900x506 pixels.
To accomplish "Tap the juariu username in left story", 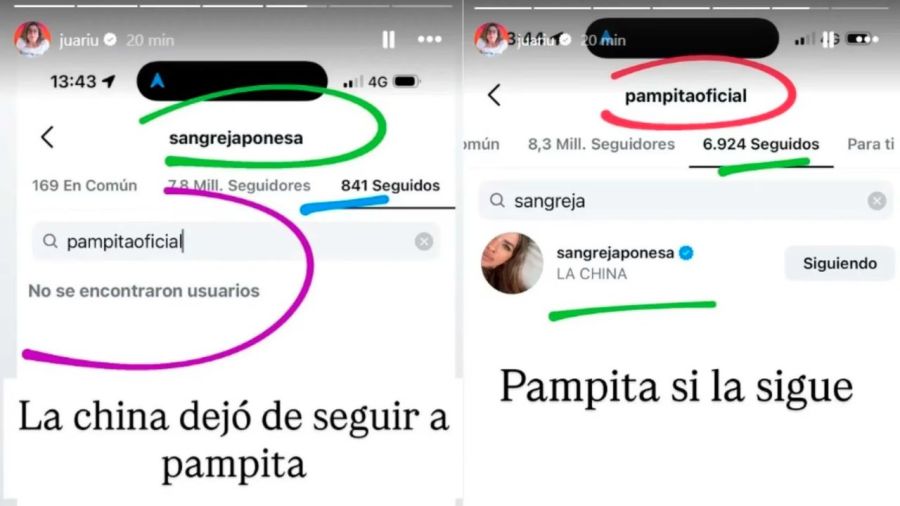I will tap(79, 40).
